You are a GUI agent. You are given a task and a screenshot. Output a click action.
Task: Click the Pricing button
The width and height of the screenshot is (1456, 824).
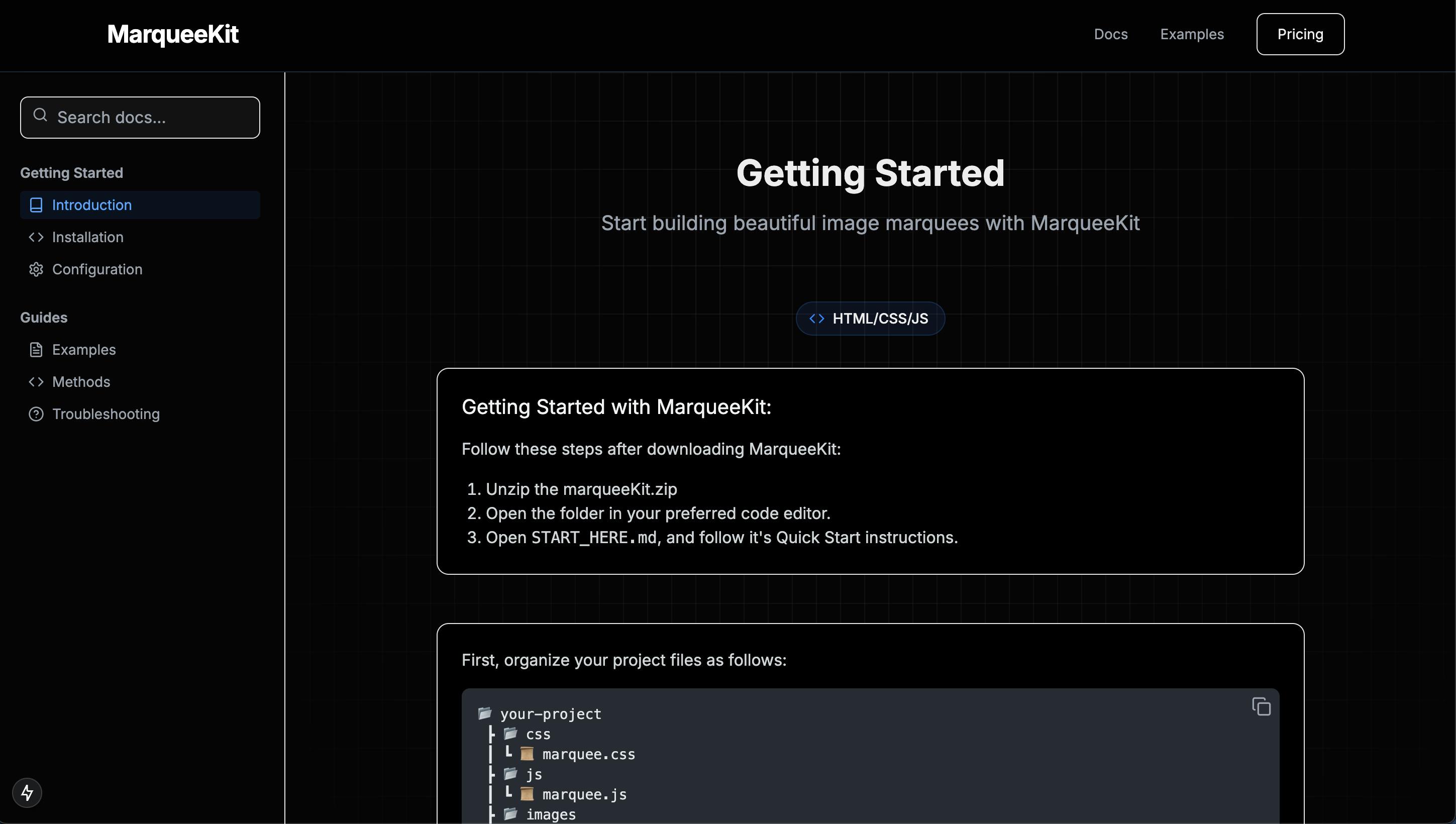pos(1300,35)
